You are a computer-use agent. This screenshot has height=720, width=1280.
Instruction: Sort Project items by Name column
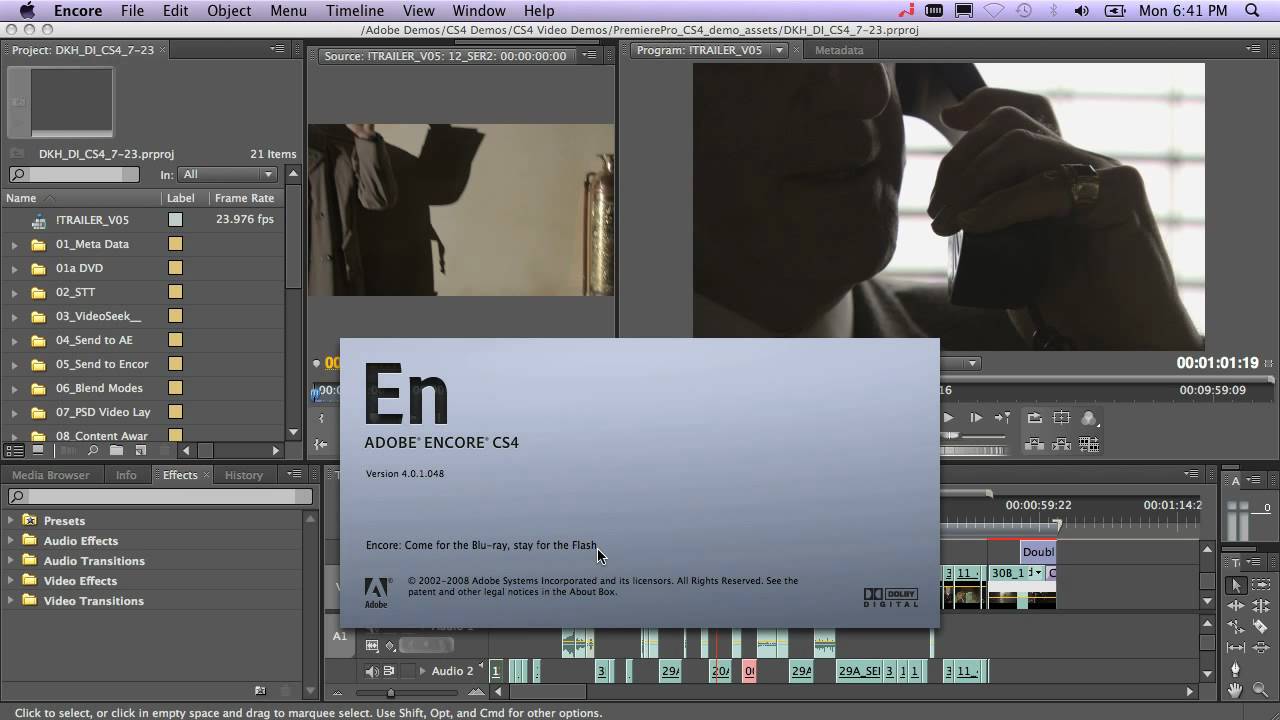pyautogui.click(x=22, y=198)
